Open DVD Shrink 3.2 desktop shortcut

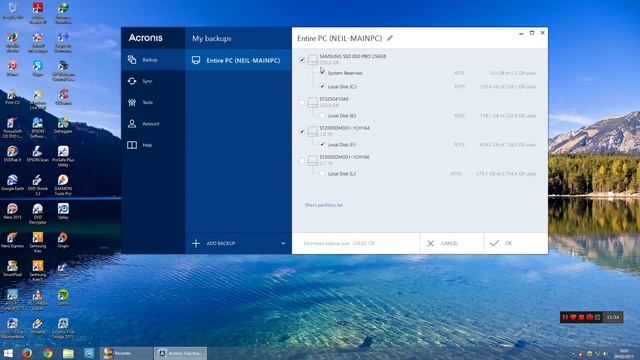click(x=38, y=185)
